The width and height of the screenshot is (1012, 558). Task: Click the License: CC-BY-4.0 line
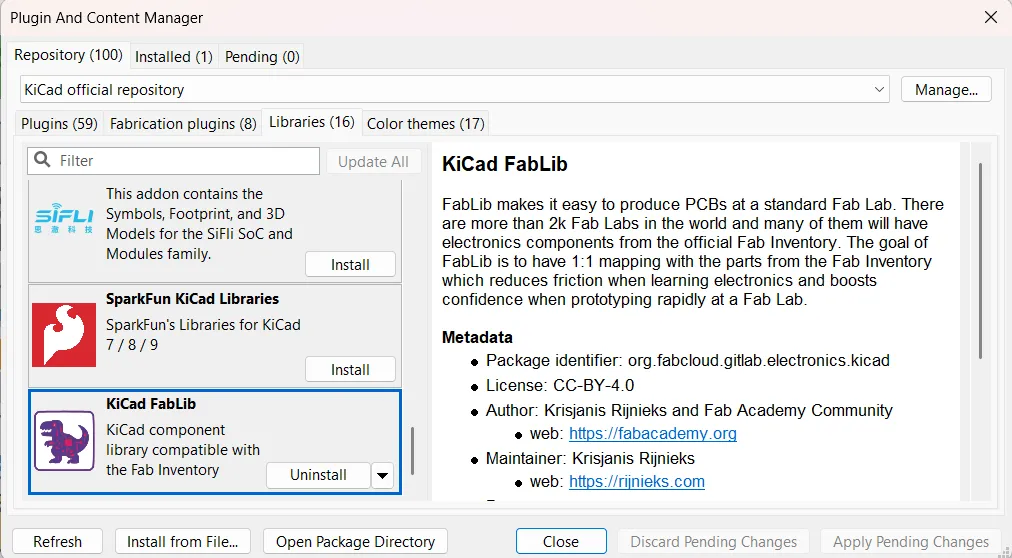click(560, 386)
